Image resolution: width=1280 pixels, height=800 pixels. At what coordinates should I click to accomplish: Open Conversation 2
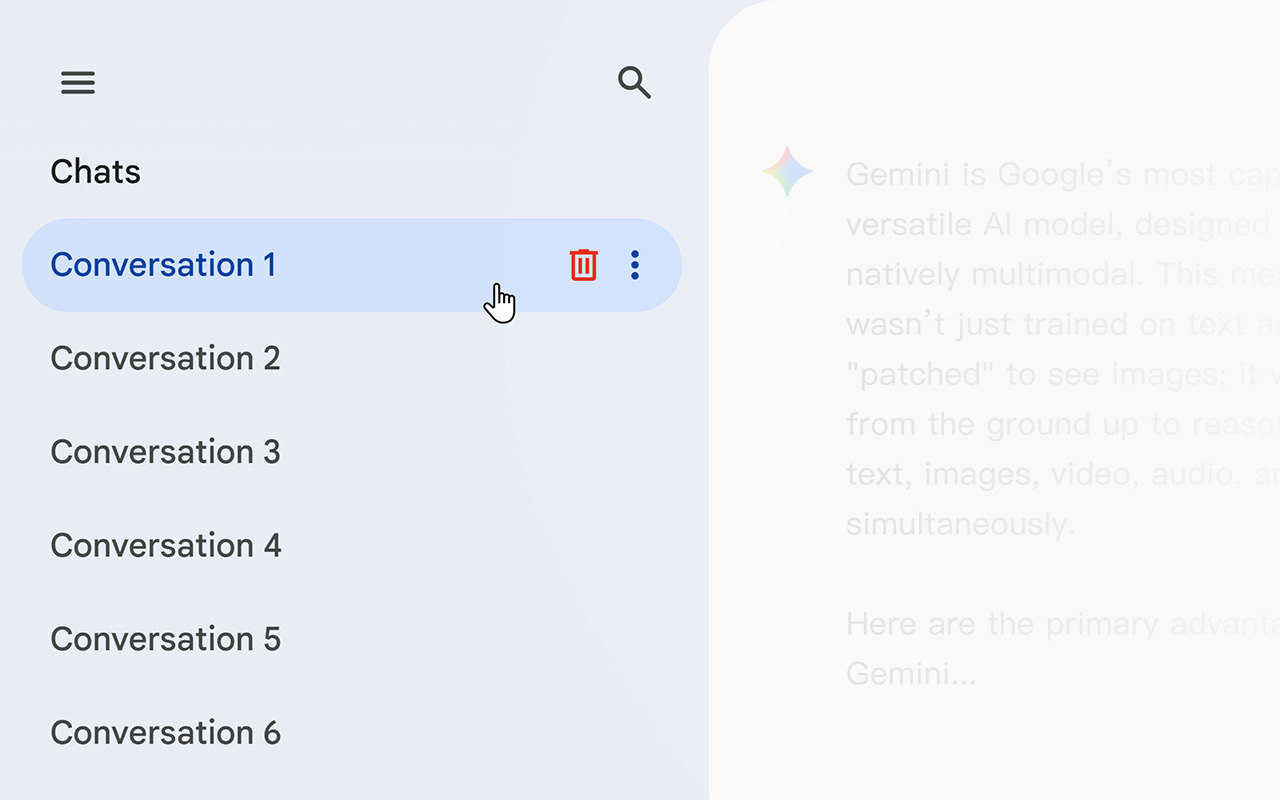[166, 358]
